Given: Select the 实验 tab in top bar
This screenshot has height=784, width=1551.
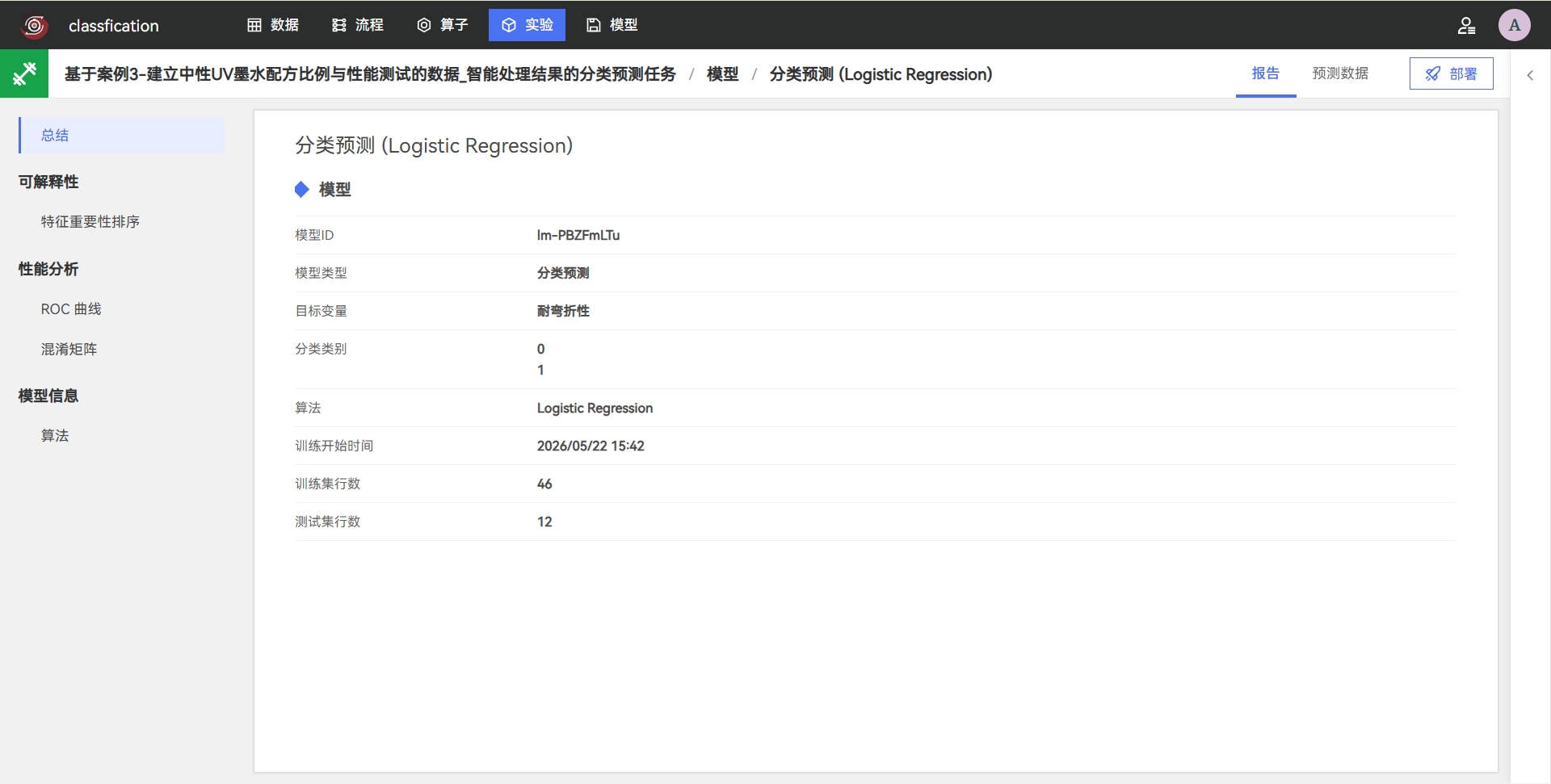Looking at the screenshot, I should pyautogui.click(x=527, y=25).
